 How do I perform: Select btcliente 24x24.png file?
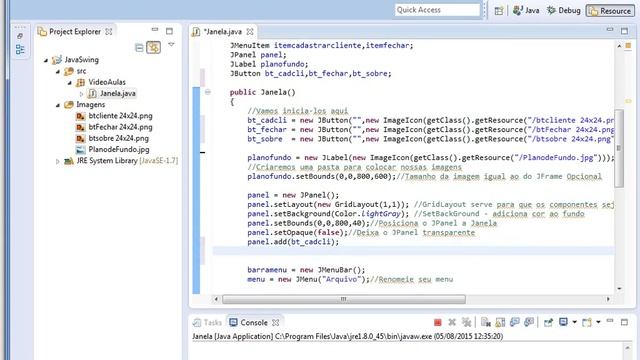coord(120,116)
